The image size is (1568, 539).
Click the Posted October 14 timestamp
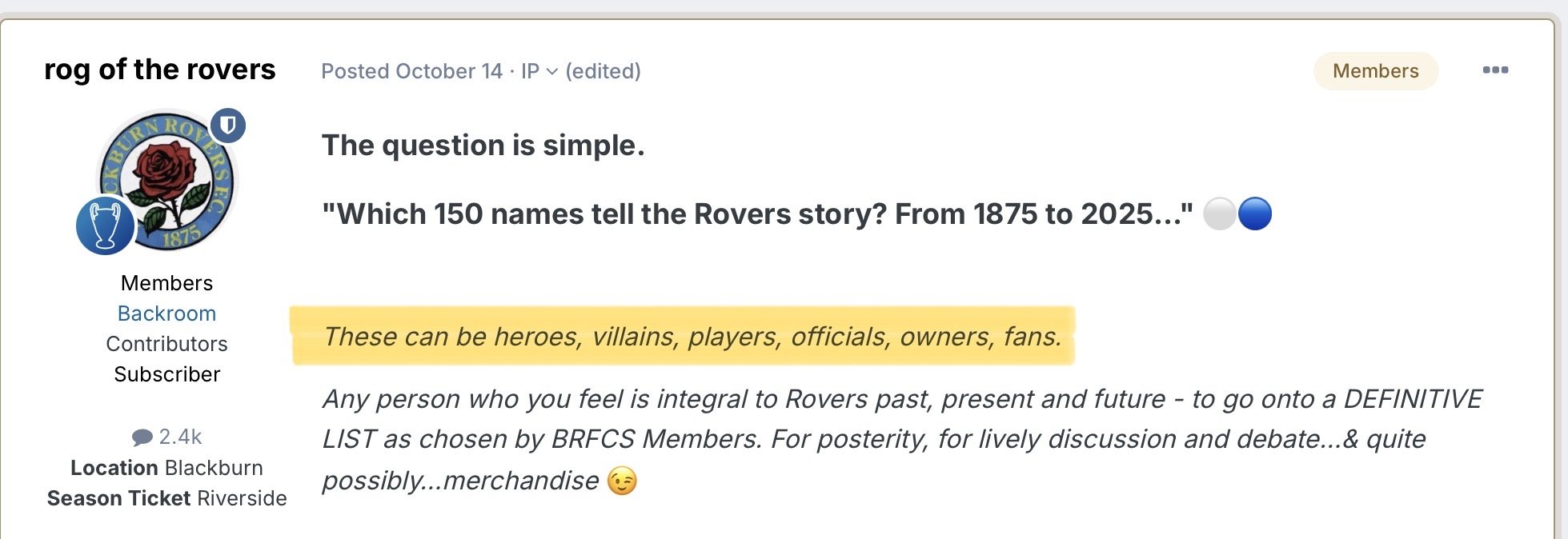411,71
